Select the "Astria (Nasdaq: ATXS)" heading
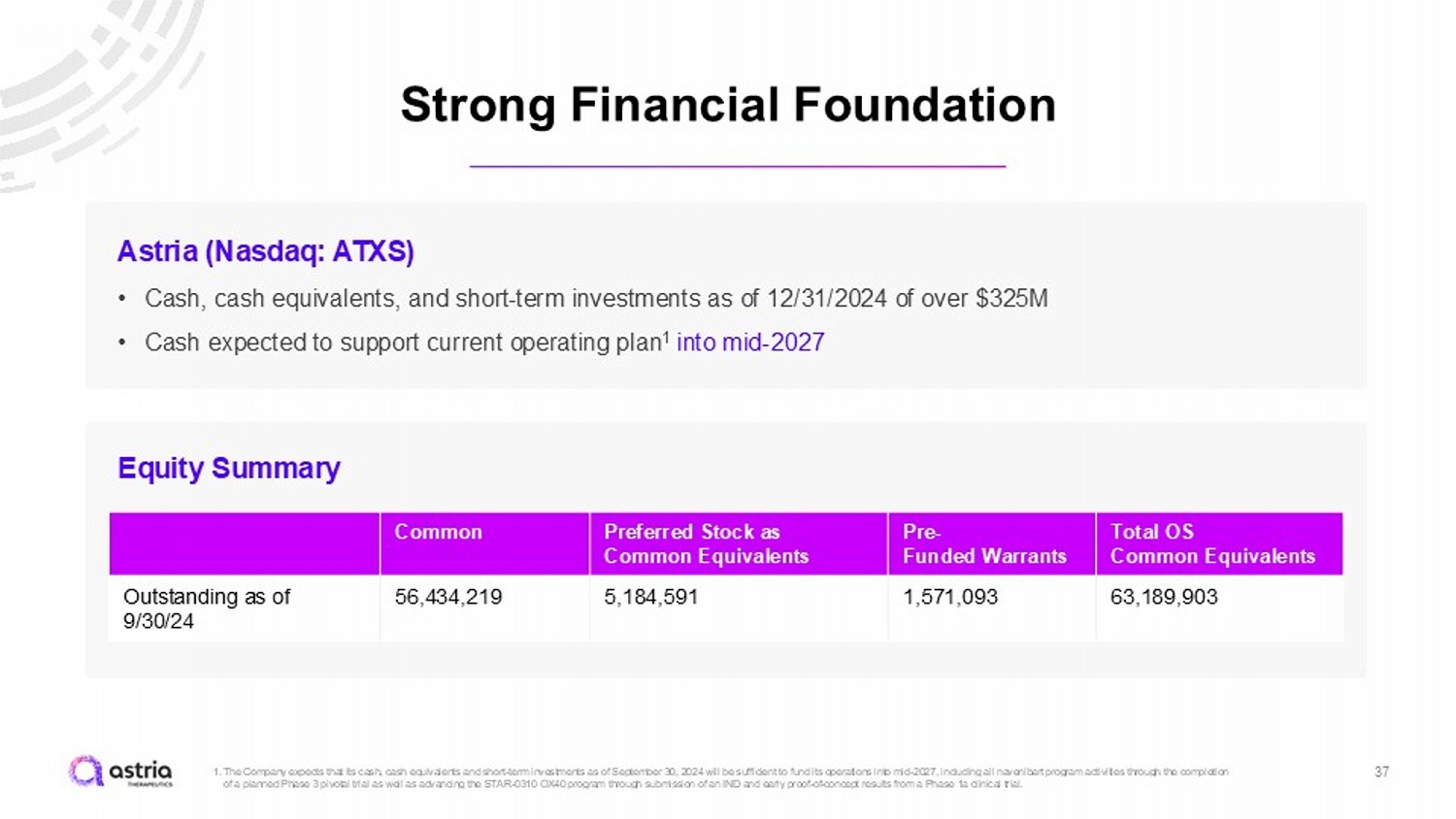1456x819 pixels. [x=265, y=251]
